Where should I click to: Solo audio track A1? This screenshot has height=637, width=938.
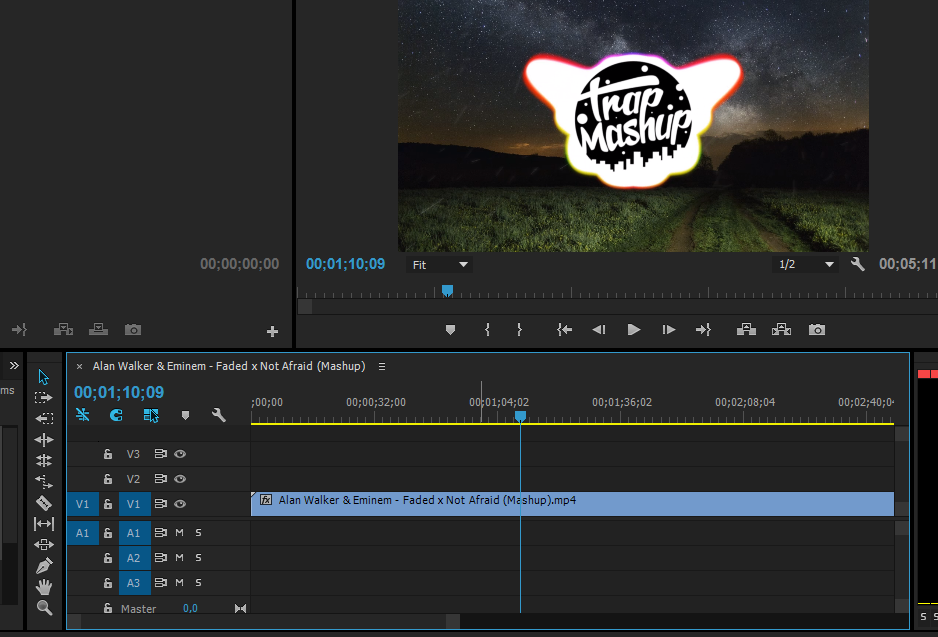[198, 532]
